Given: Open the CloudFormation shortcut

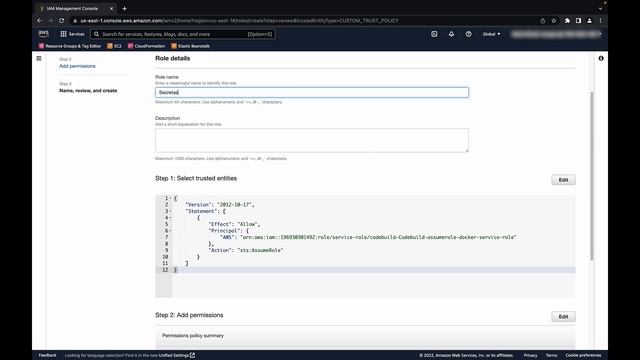Looking at the screenshot, I should click(147, 46).
